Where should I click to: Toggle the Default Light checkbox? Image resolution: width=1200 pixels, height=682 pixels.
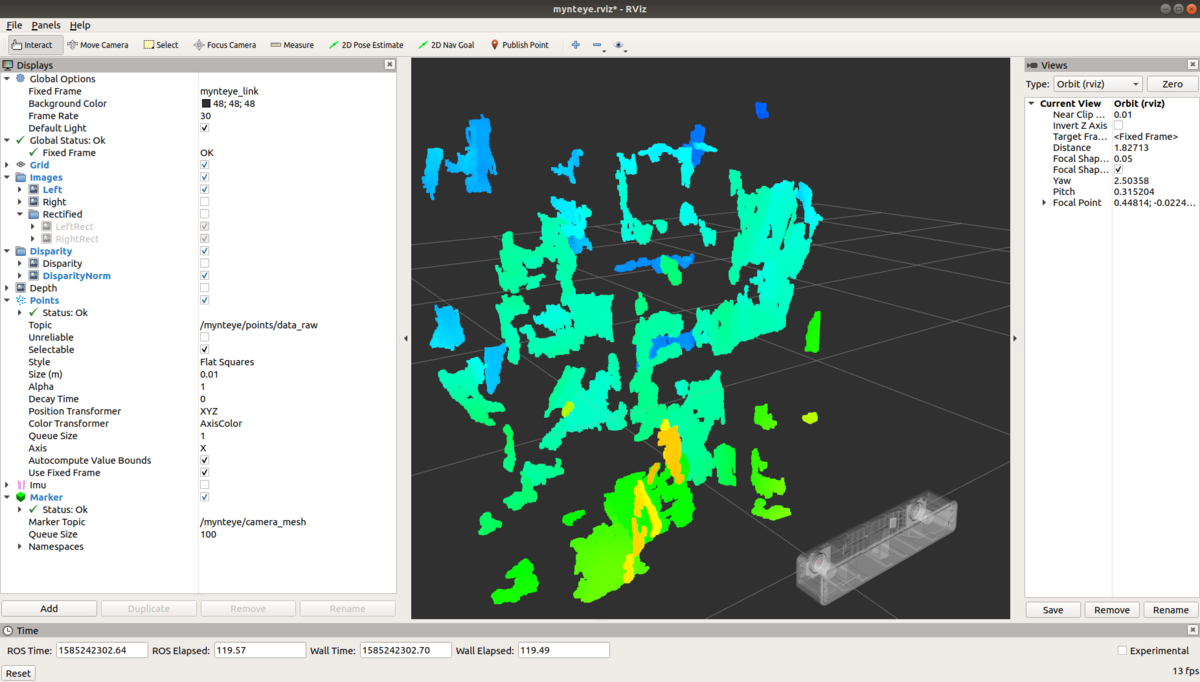point(205,128)
